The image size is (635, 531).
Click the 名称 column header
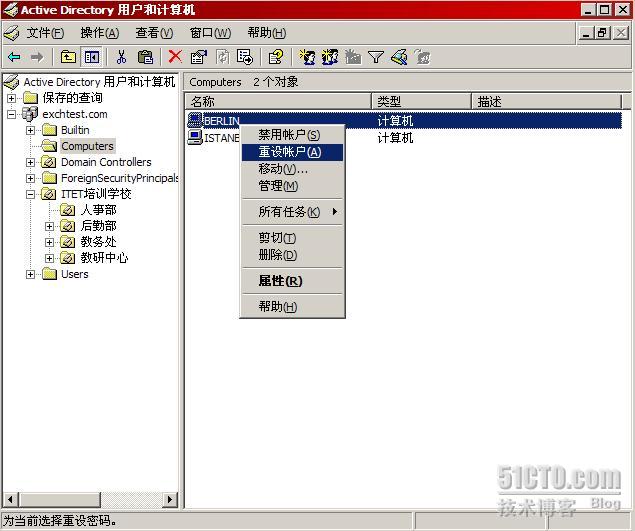[278, 101]
